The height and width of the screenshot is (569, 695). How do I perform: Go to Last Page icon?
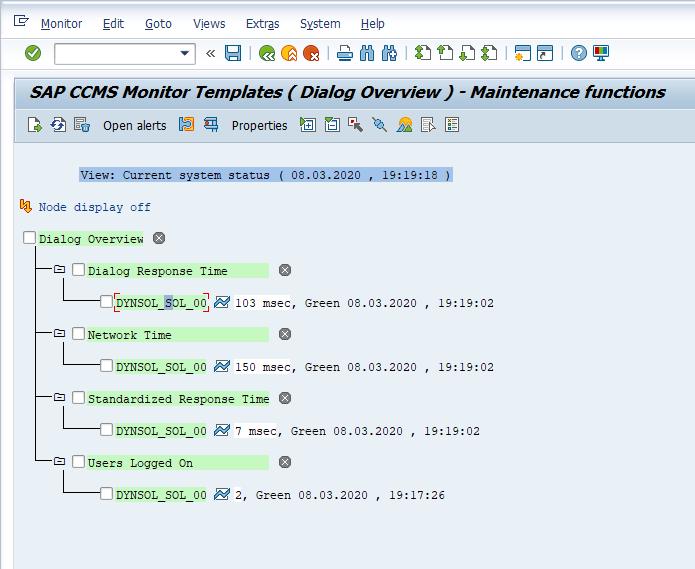[x=489, y=53]
